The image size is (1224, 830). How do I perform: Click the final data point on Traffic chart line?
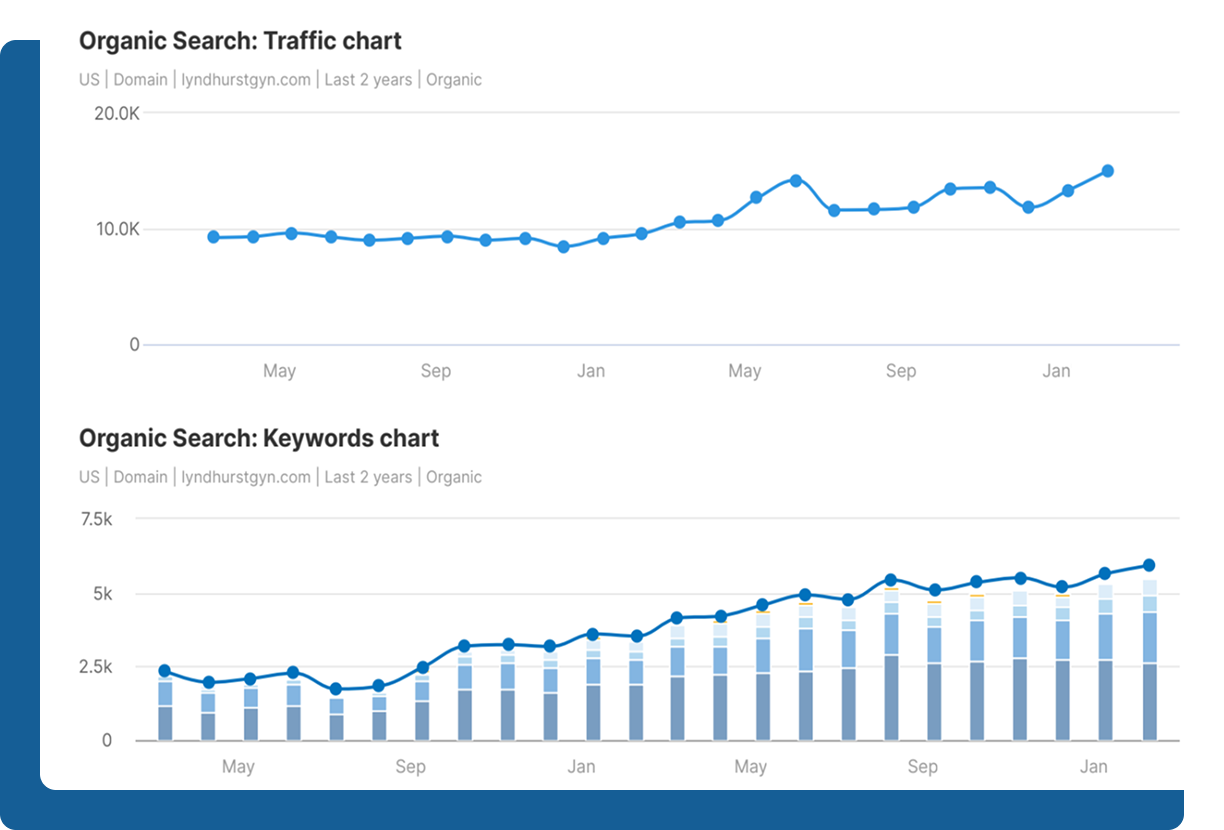tap(1107, 171)
